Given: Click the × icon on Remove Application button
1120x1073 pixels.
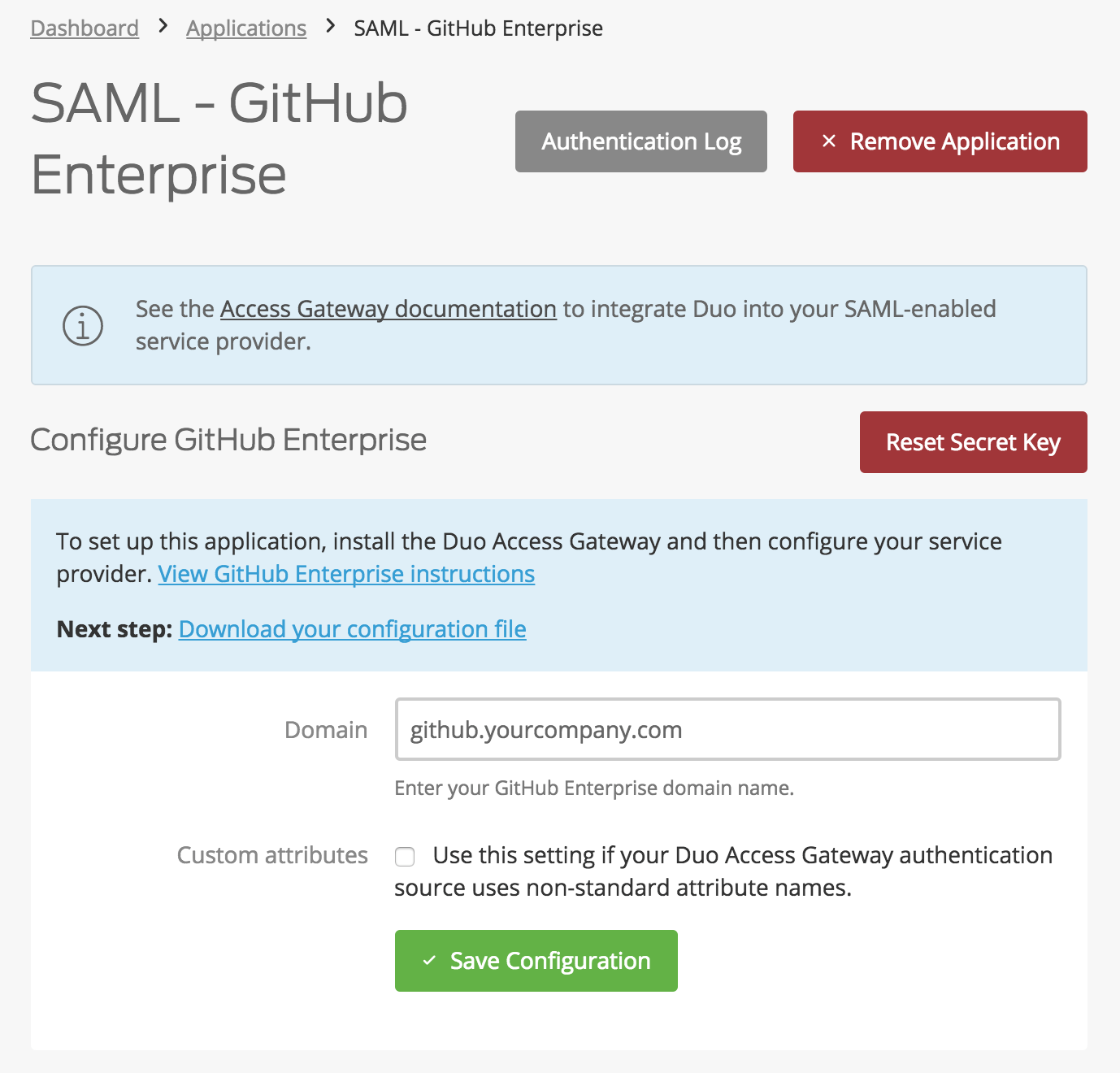Looking at the screenshot, I should tap(828, 141).
